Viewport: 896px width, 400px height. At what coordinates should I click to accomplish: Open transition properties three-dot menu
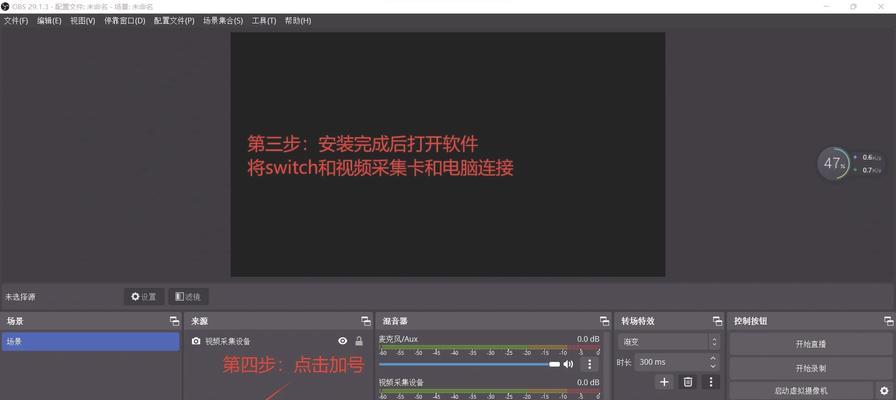pyautogui.click(x=711, y=382)
